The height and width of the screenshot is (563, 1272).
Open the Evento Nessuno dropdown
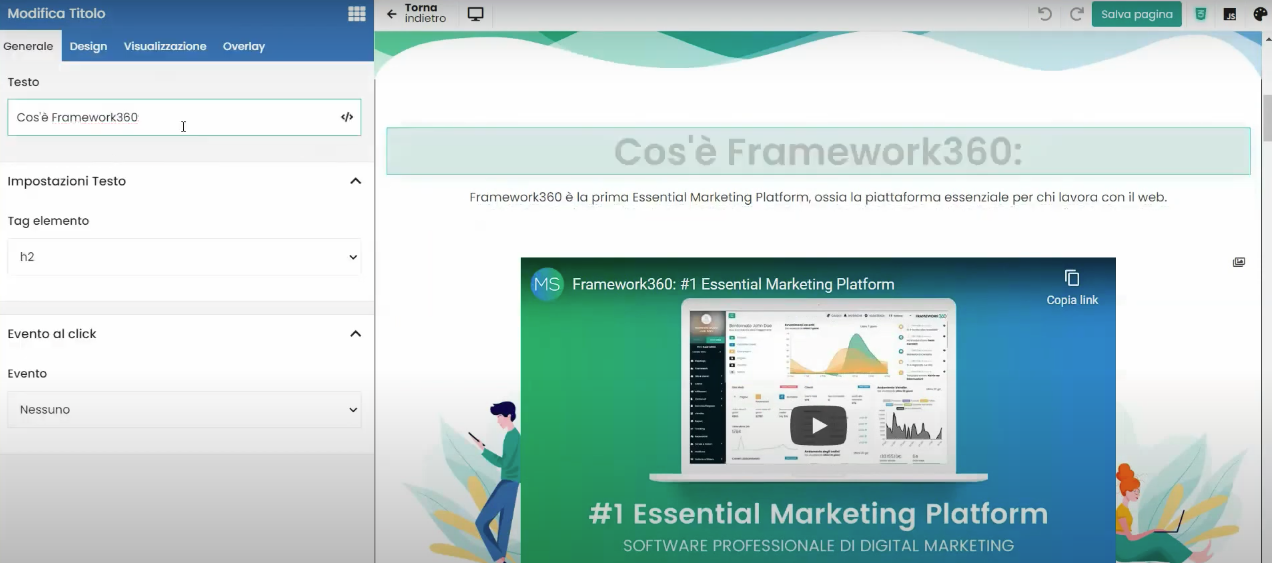pos(184,410)
